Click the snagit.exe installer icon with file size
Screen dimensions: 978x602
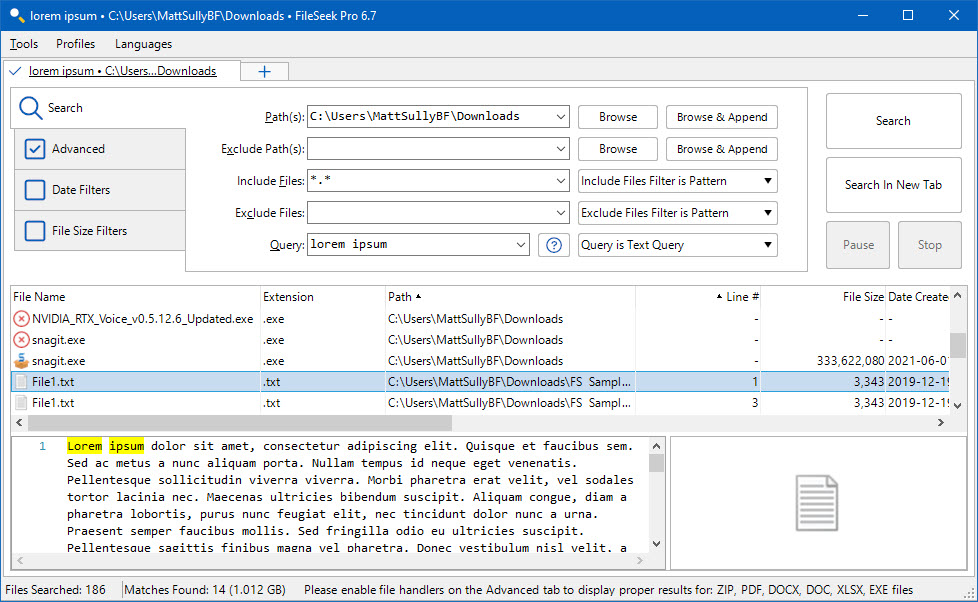[x=21, y=361]
